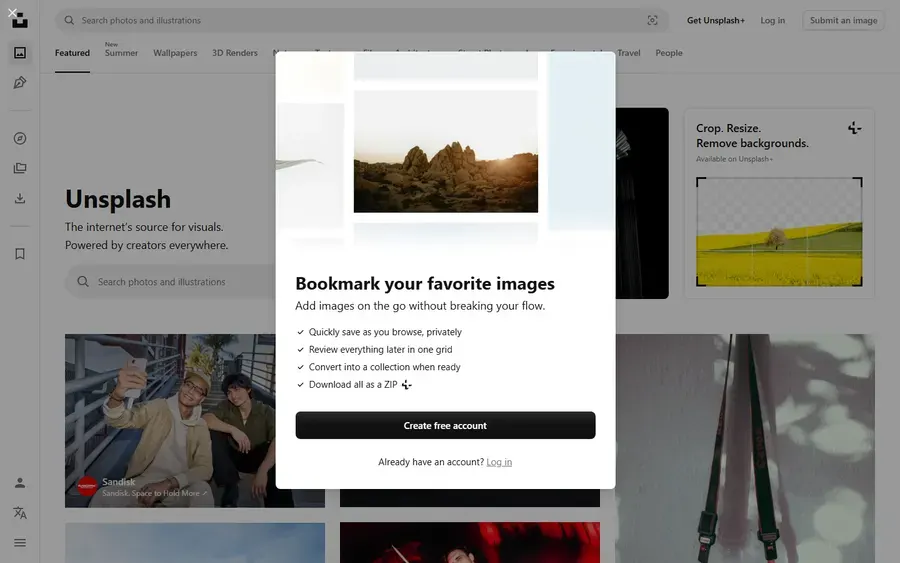The image size is (900, 563).
Task: Click Available on Unsplash+ text
Action: [x=734, y=159]
